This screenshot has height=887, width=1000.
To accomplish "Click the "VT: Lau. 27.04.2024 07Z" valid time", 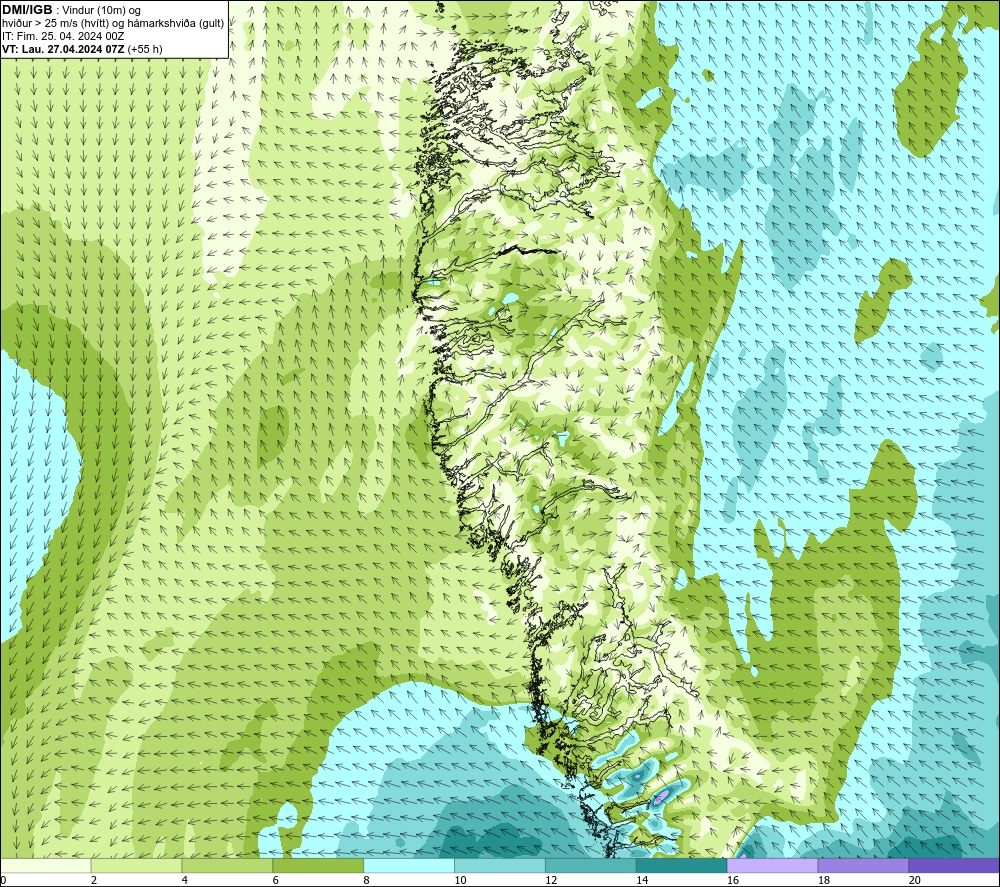I will [x=63, y=49].
